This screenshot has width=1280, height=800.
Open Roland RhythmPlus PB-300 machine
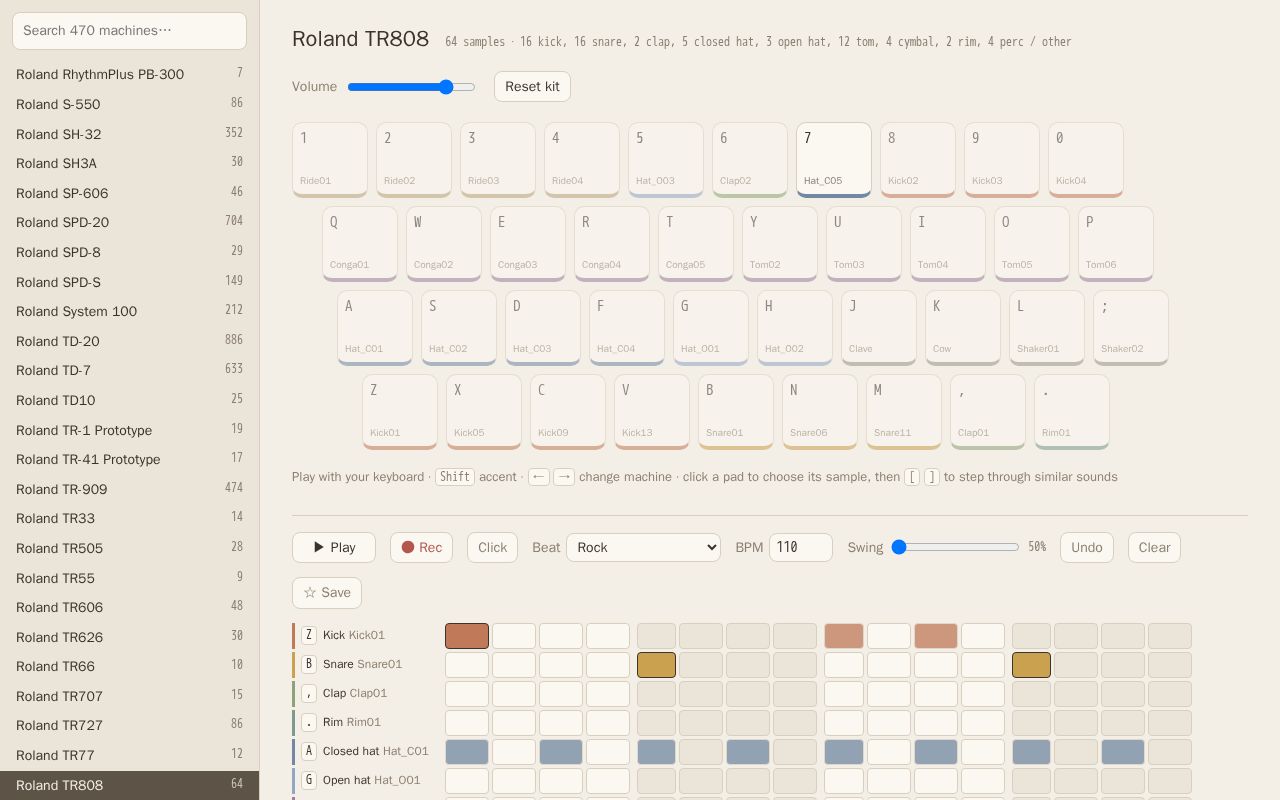[x=129, y=74]
